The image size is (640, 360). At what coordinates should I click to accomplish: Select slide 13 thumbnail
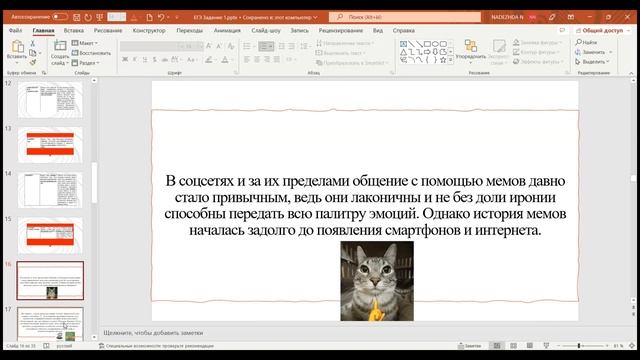pos(50,144)
